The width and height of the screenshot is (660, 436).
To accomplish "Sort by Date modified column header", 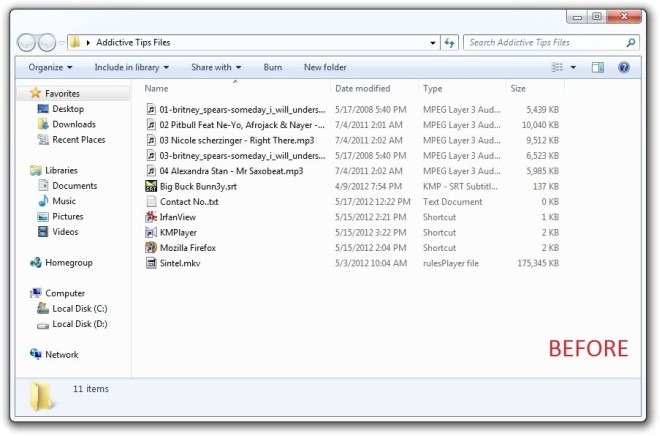I will pos(362,89).
